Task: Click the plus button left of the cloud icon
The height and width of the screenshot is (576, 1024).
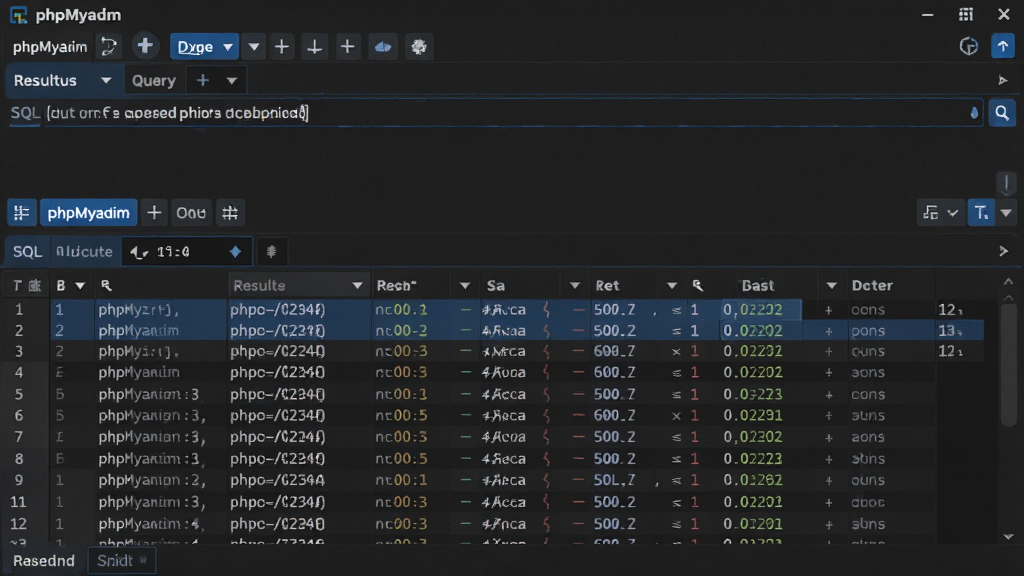Action: (x=347, y=47)
